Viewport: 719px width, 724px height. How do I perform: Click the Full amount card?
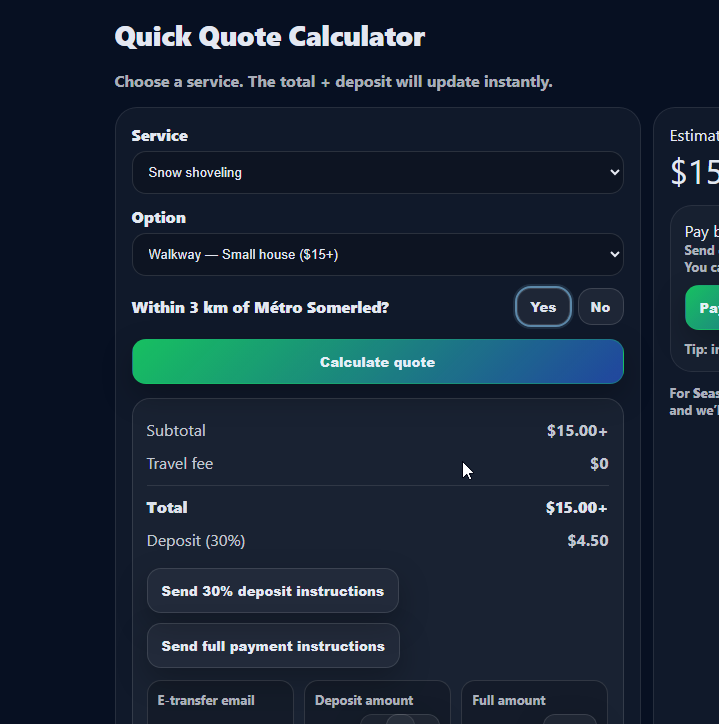coord(534,702)
